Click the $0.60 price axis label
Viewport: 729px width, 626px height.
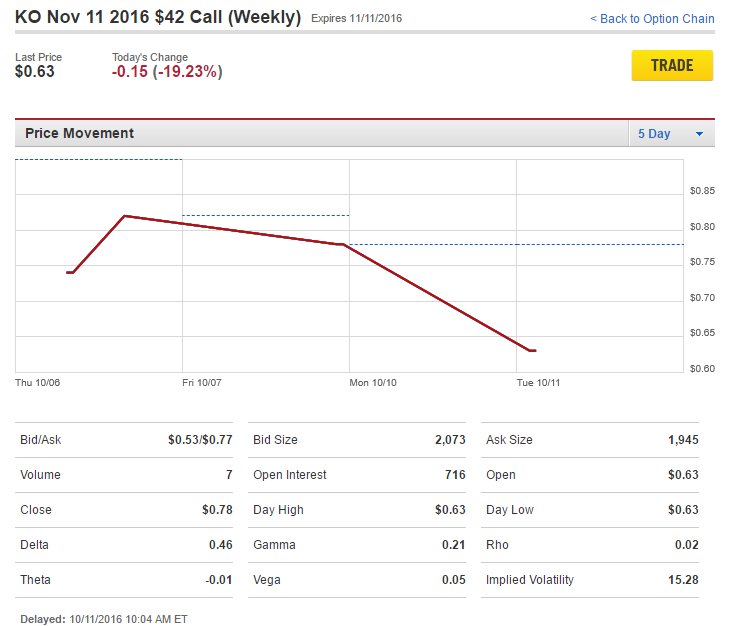(x=702, y=369)
